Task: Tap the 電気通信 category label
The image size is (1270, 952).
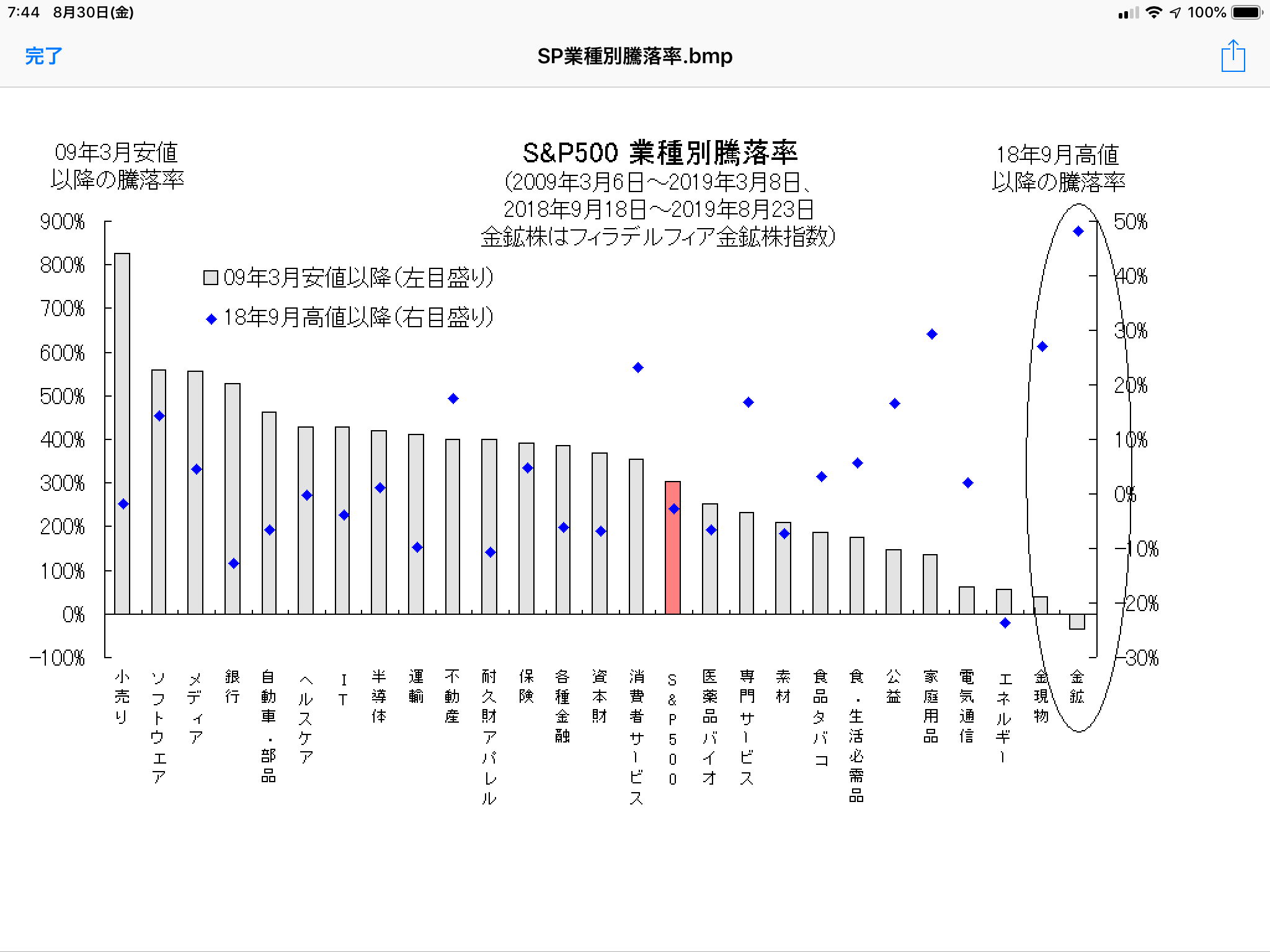Action: coord(967,707)
